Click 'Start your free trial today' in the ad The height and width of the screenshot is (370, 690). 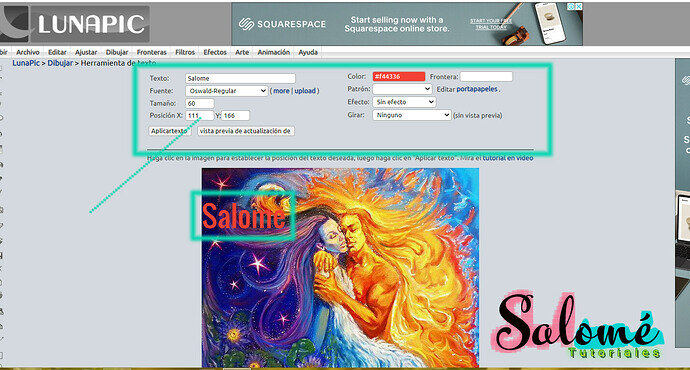pyautogui.click(x=491, y=24)
